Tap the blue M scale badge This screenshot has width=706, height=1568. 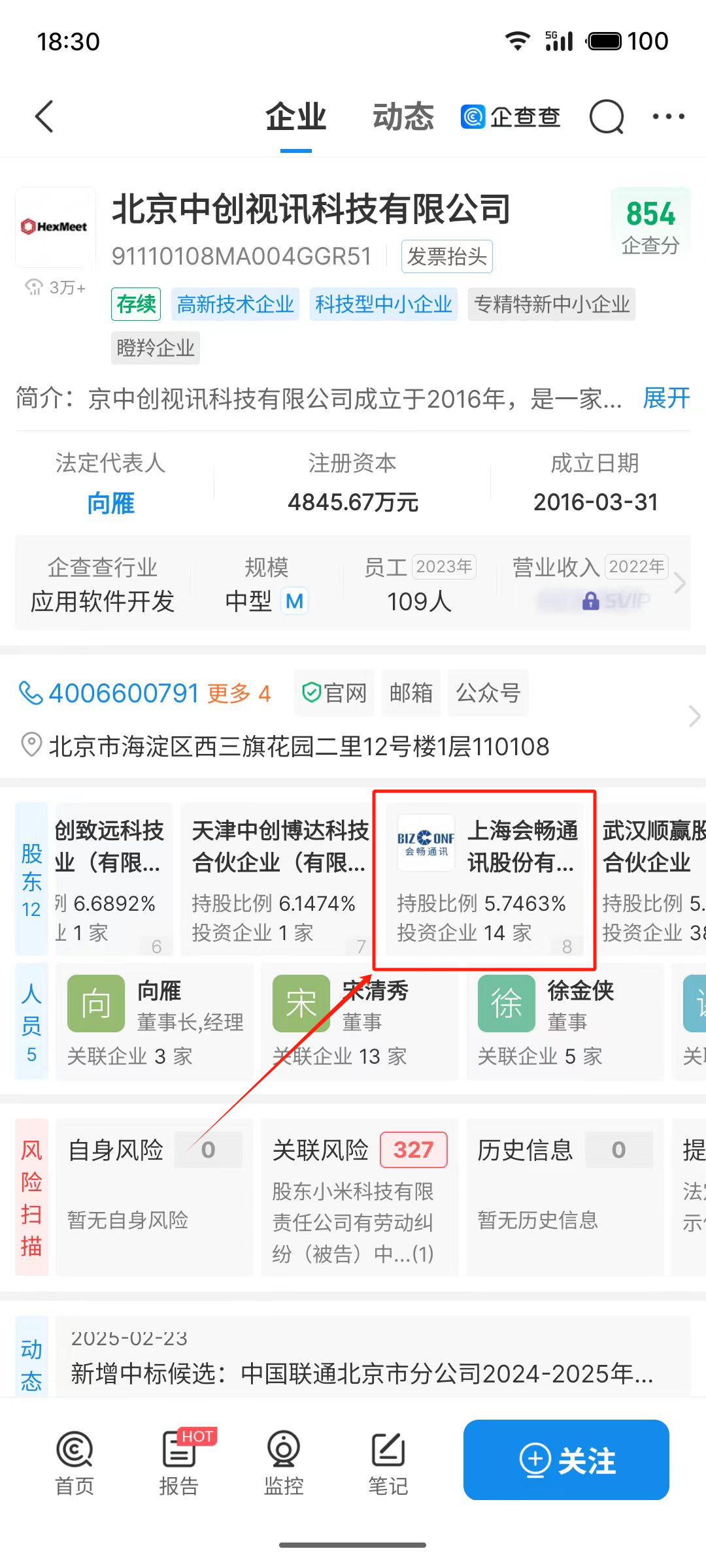tap(295, 601)
